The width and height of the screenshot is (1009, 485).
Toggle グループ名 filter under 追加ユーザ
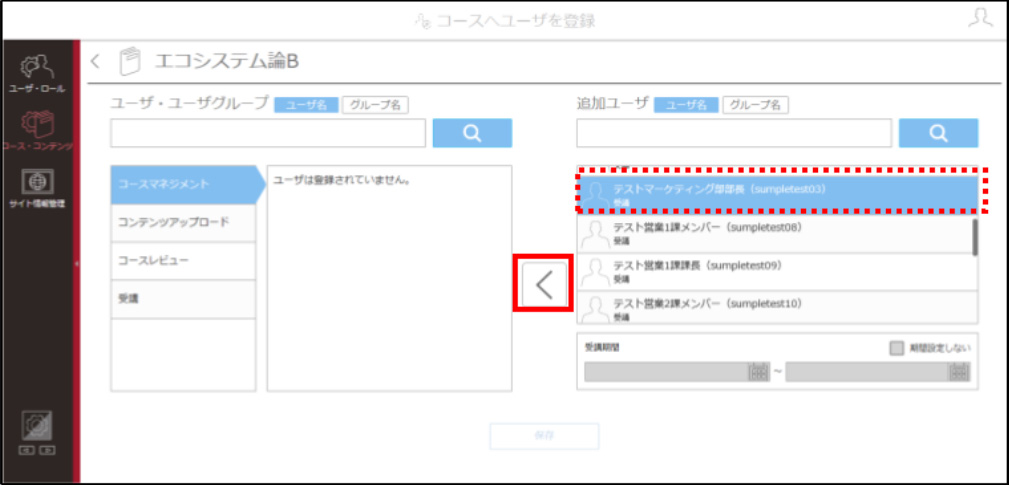[756, 105]
